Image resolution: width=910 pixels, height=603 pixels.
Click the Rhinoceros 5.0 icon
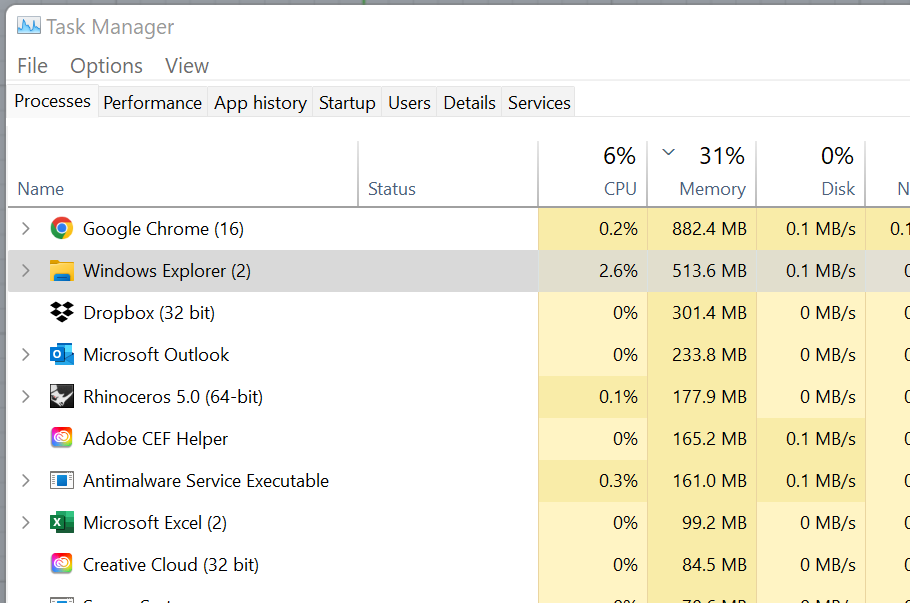point(62,396)
